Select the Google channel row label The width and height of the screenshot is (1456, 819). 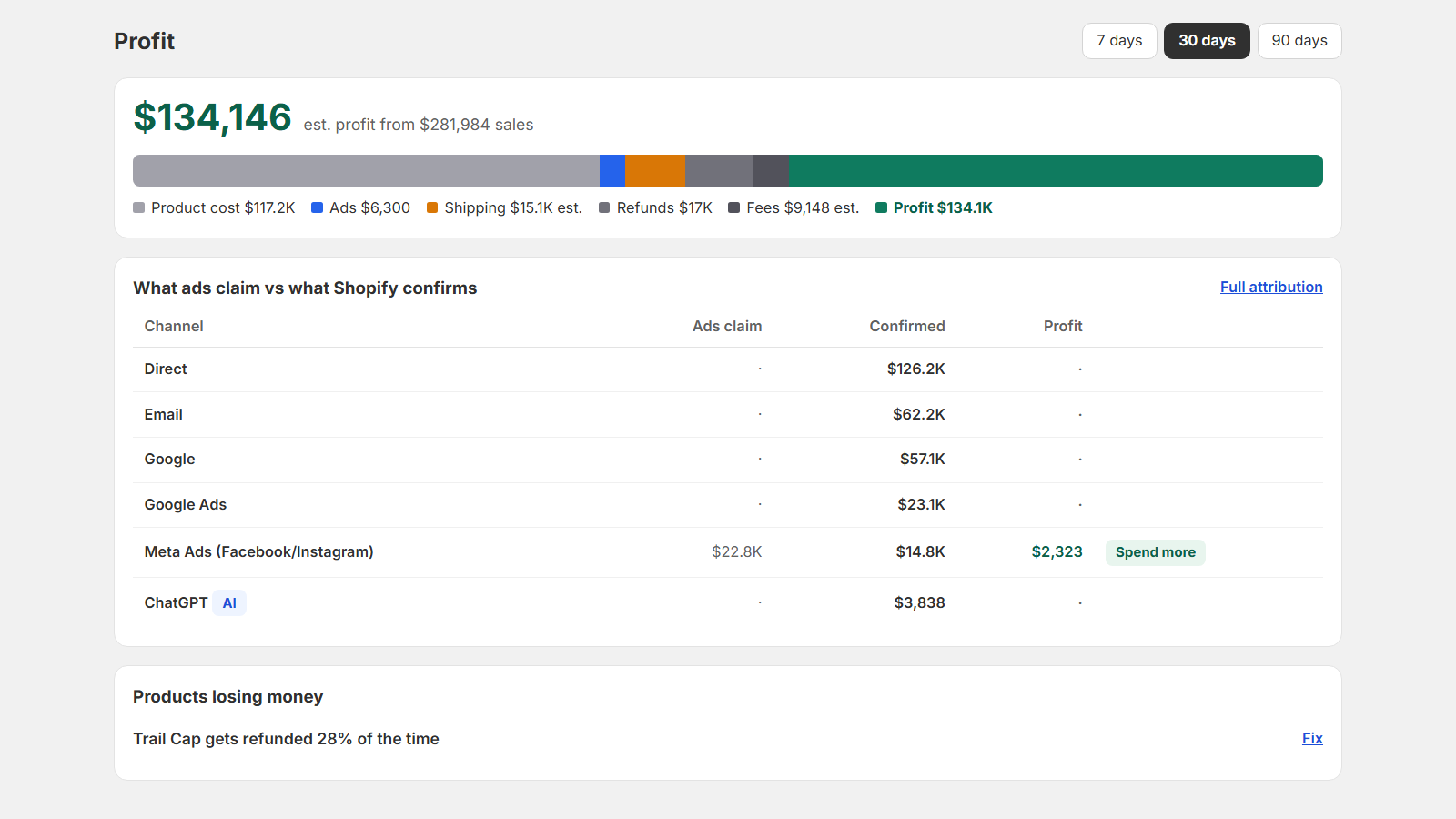169,460
